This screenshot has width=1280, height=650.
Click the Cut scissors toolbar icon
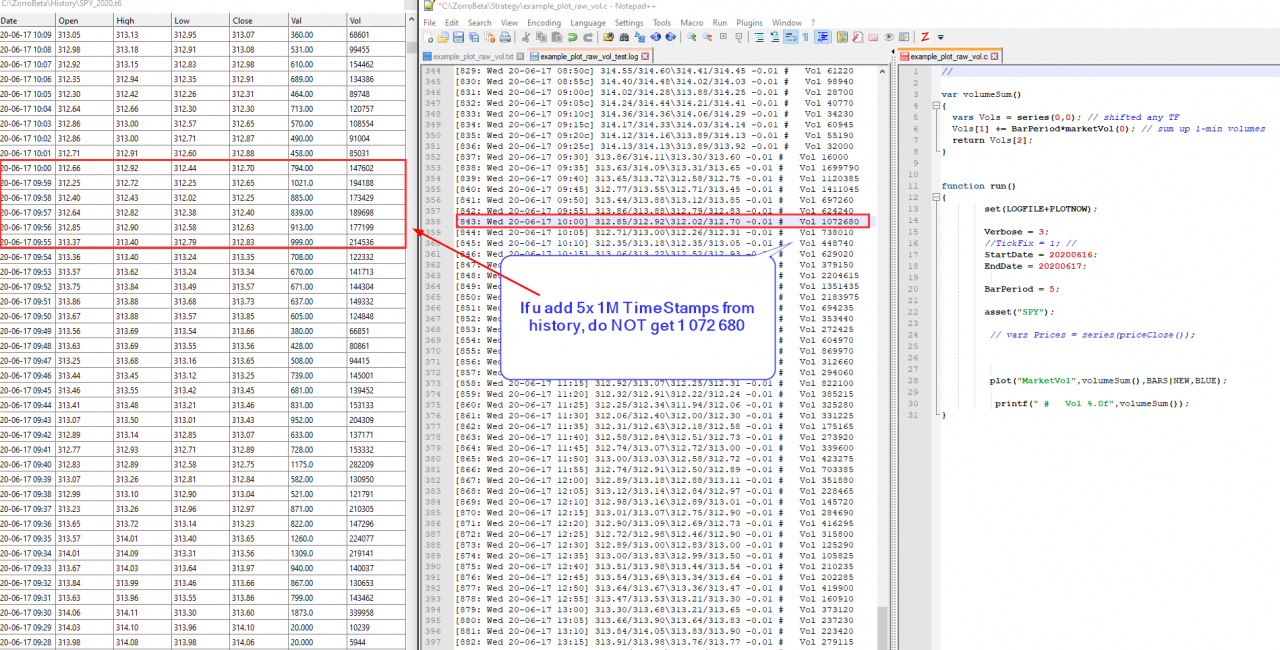(x=526, y=37)
